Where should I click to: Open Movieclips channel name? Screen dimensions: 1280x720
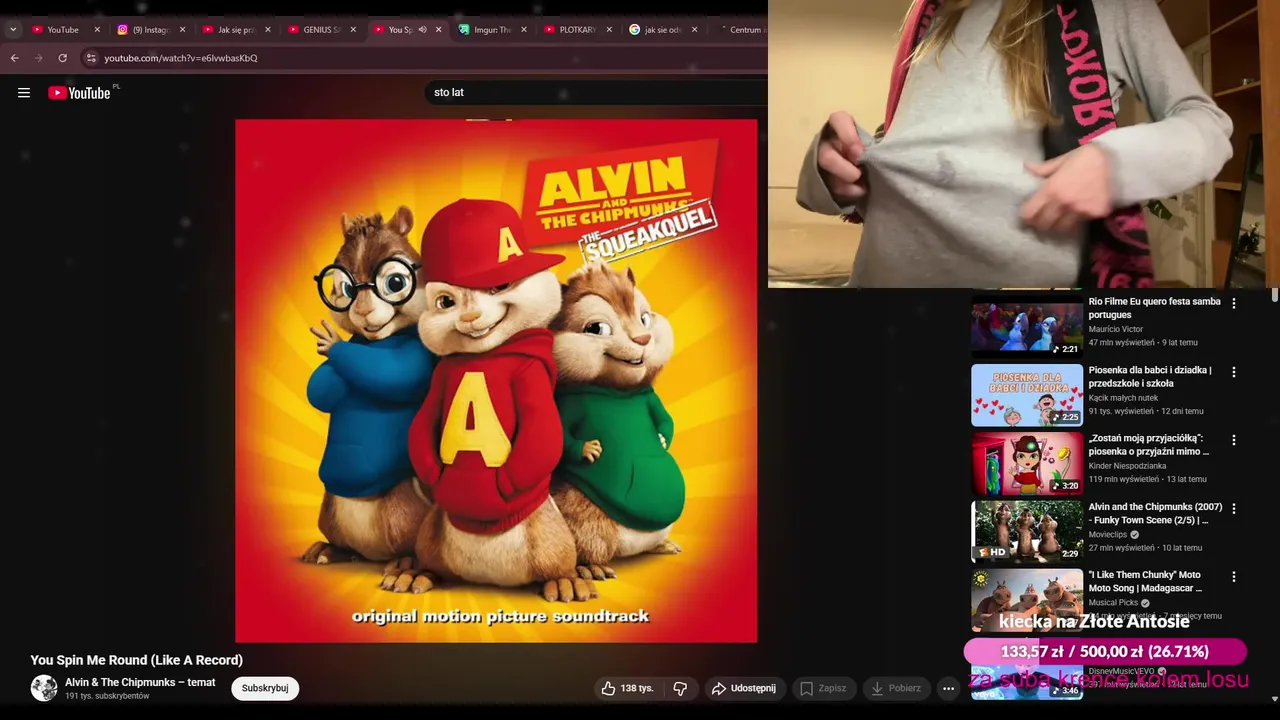pyautogui.click(x=1109, y=534)
